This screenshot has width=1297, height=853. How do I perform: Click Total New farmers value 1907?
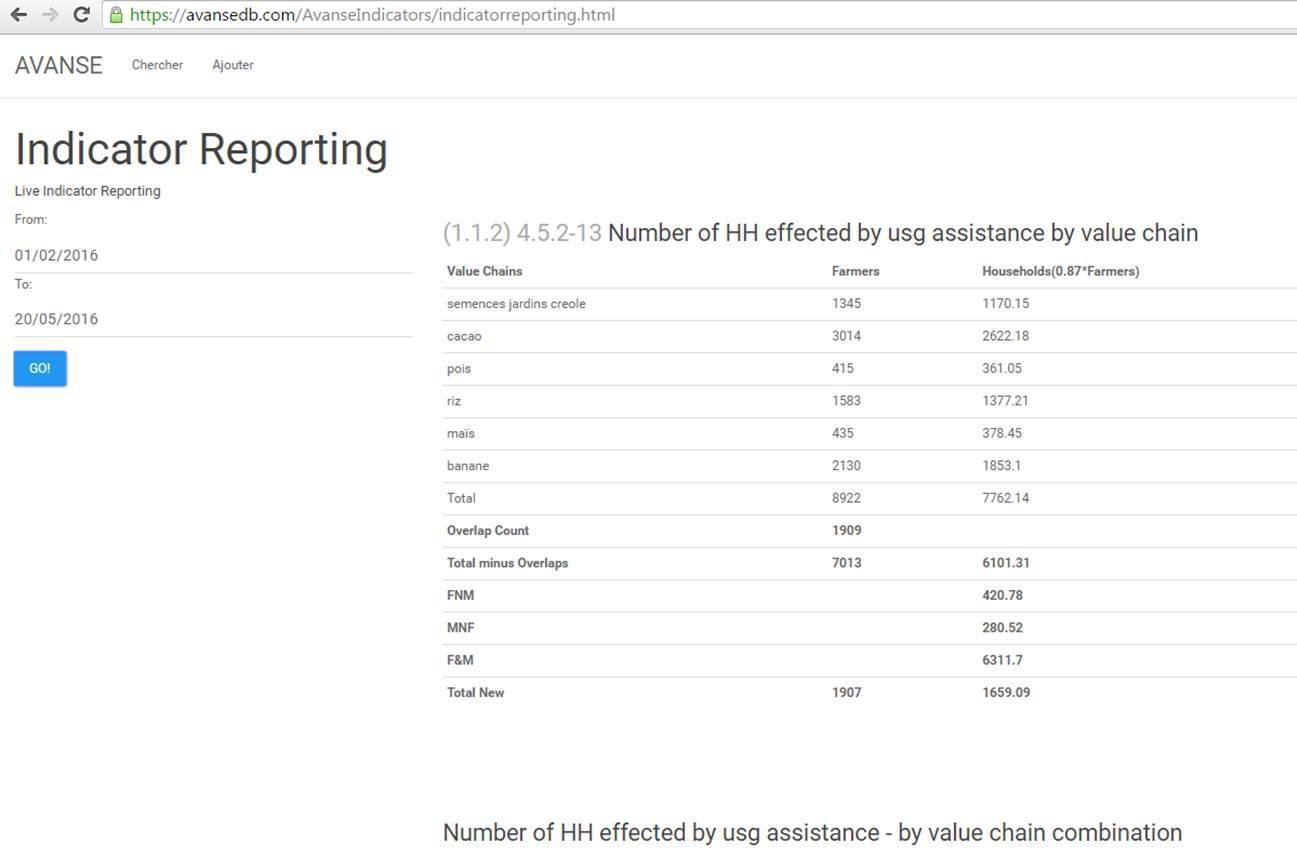tap(846, 693)
